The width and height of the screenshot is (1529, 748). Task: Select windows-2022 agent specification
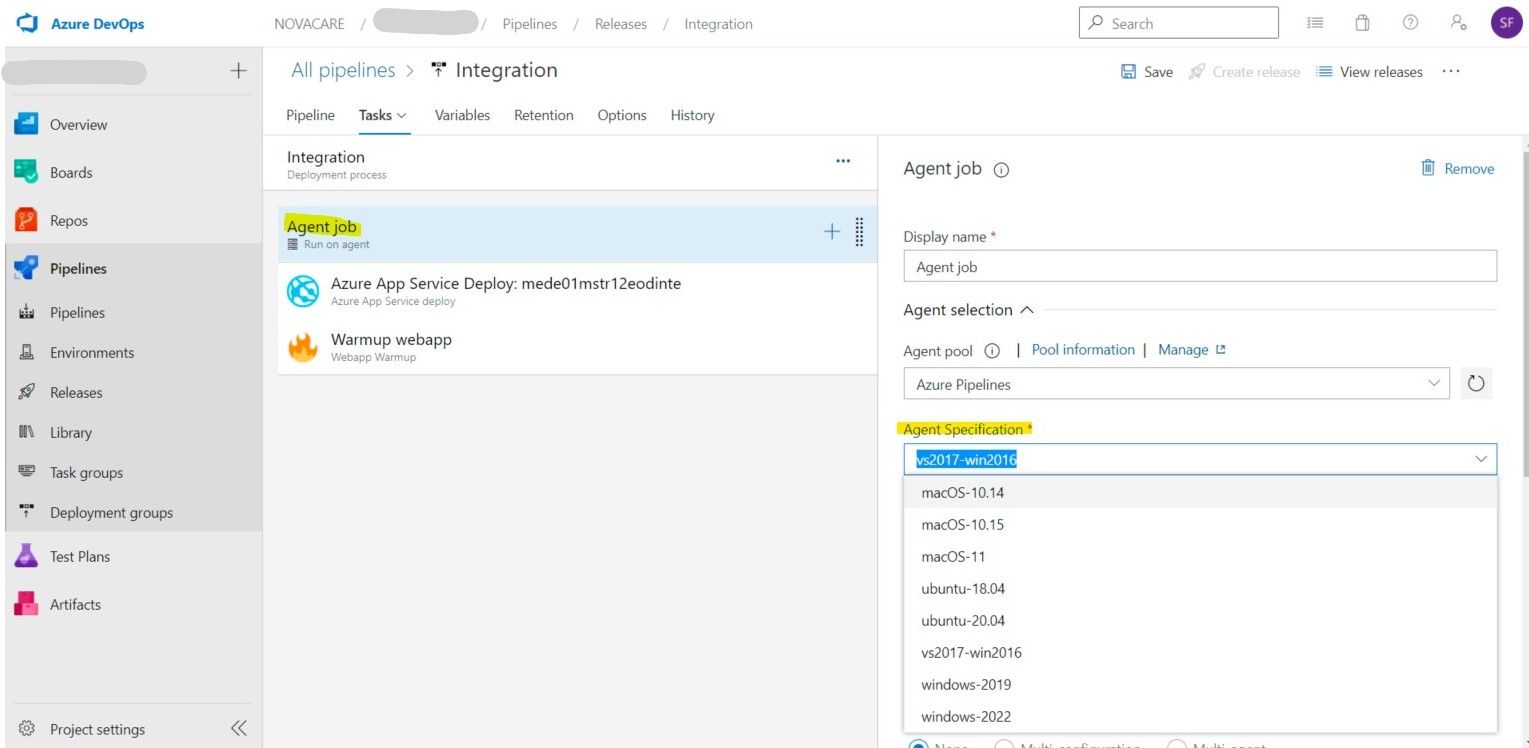coord(1200,716)
